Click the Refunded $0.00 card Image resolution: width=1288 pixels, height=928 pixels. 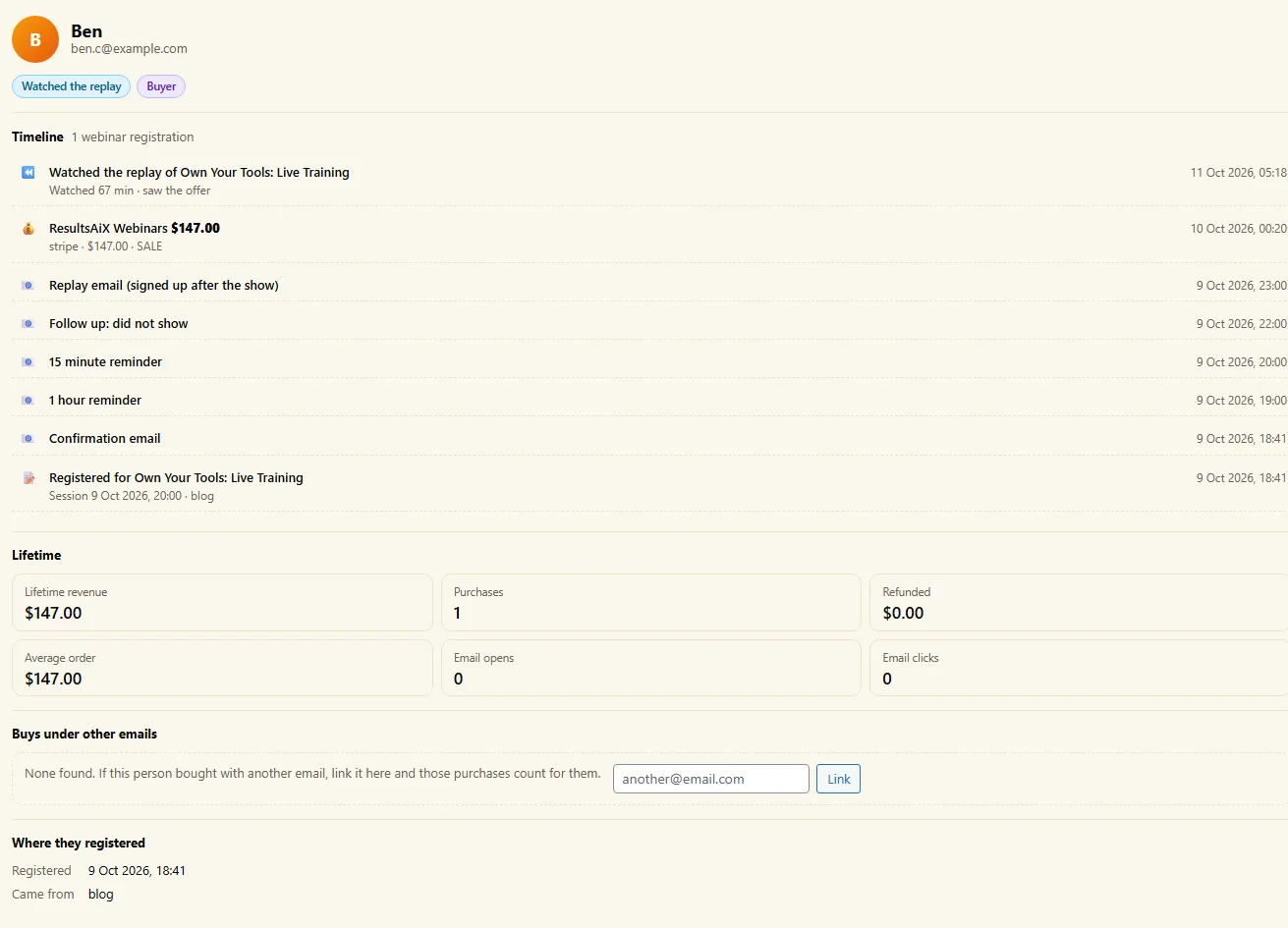coord(1079,602)
